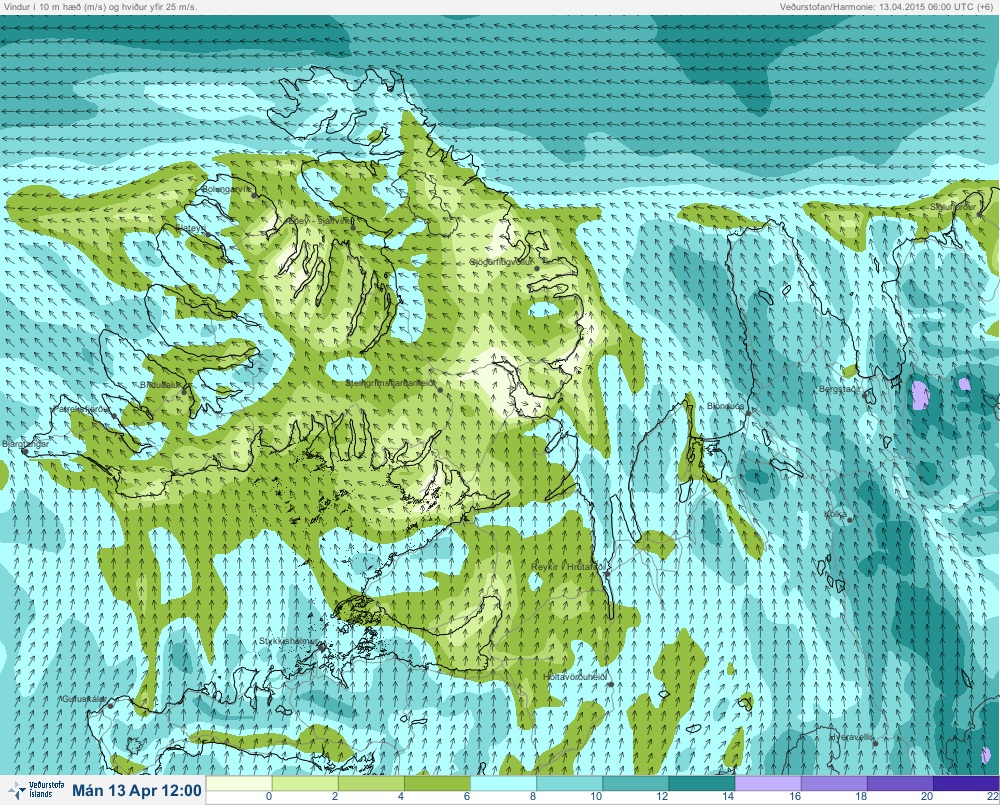The width and height of the screenshot is (1000, 805).
Task: Click the legend value '18'
Action: click(x=860, y=797)
